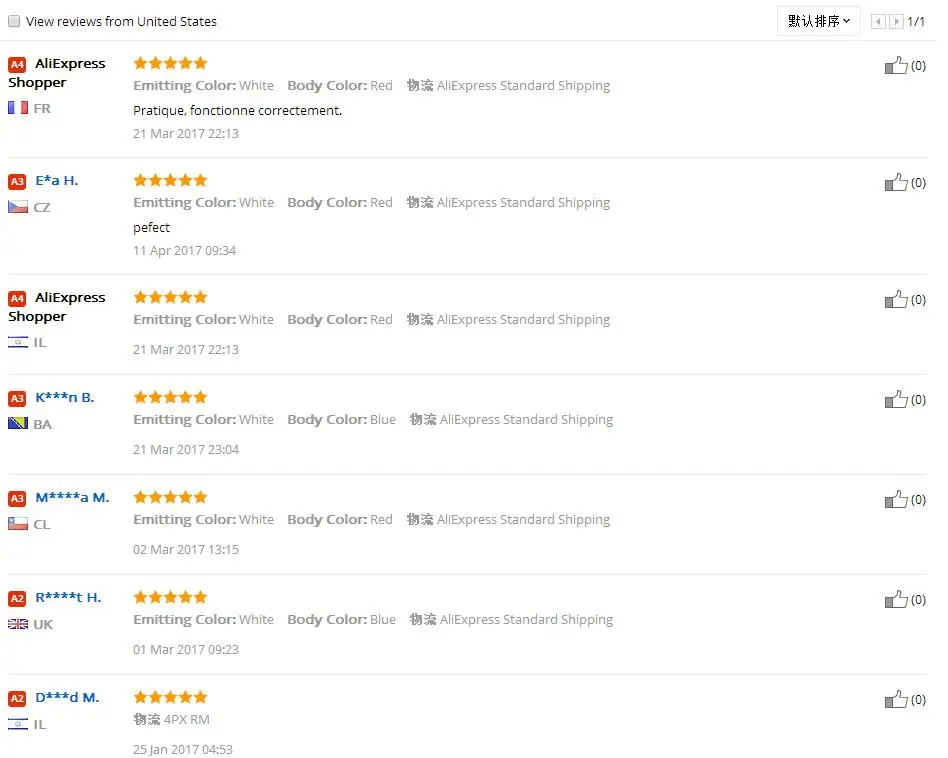Open D***d M. reviewer profile

(x=67, y=698)
